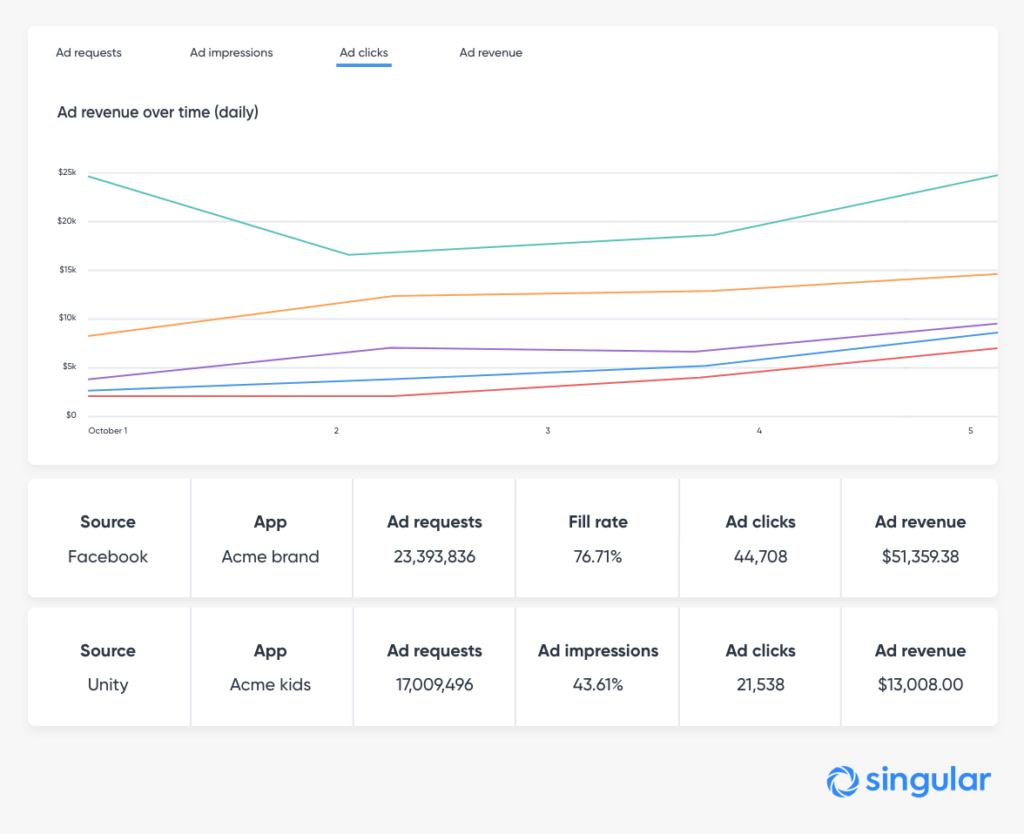The image size is (1024, 834).
Task: Click the $25k y-axis label
Action: tap(67, 172)
